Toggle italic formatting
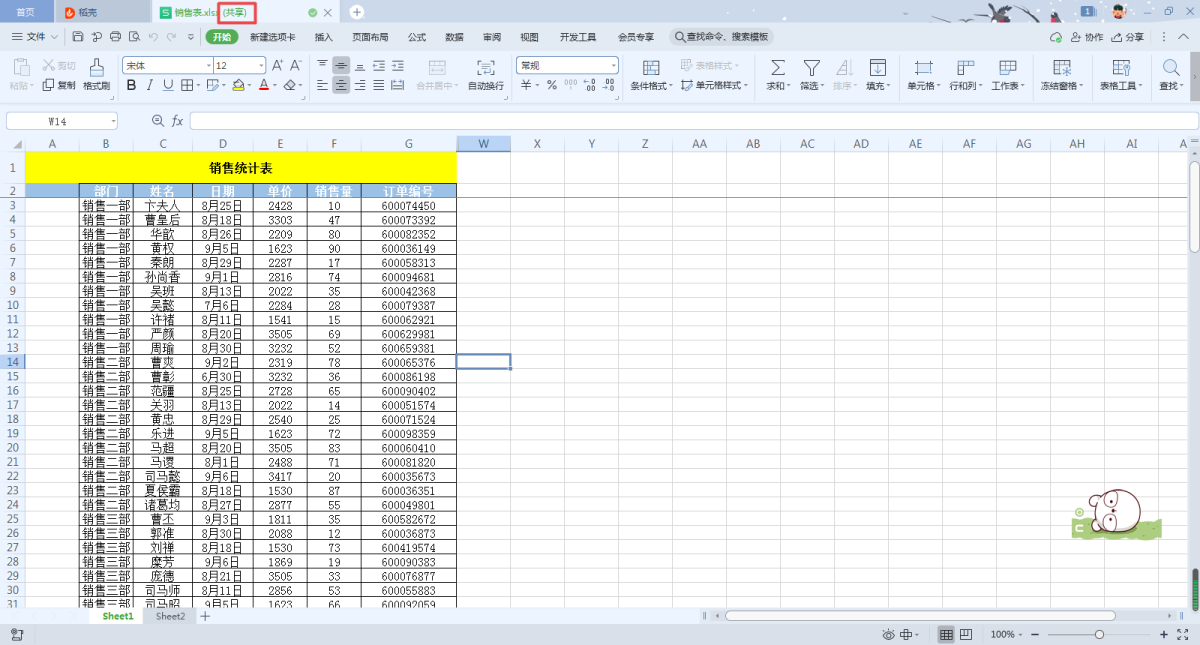The height and width of the screenshot is (645, 1200). (x=149, y=86)
